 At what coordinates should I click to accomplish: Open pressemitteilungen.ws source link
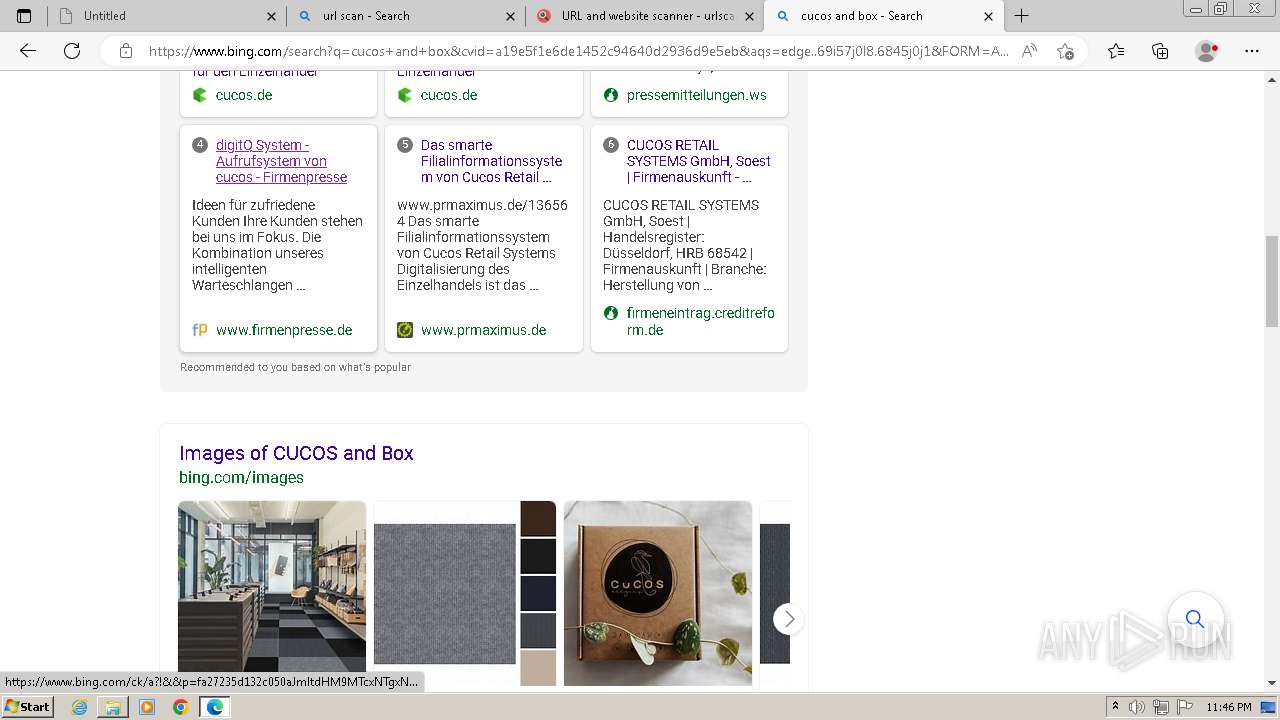[697, 95]
